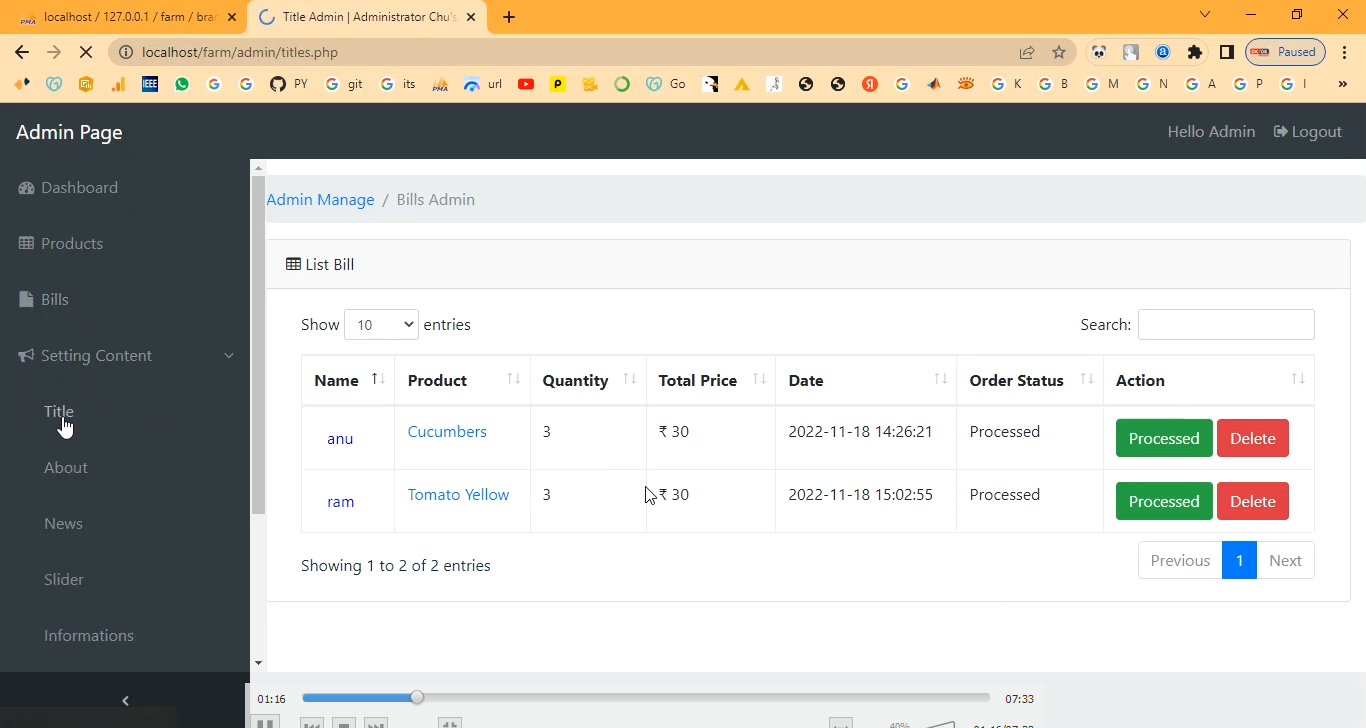Open the Chrome three-dot menu
The image size is (1366, 728).
1345,52
